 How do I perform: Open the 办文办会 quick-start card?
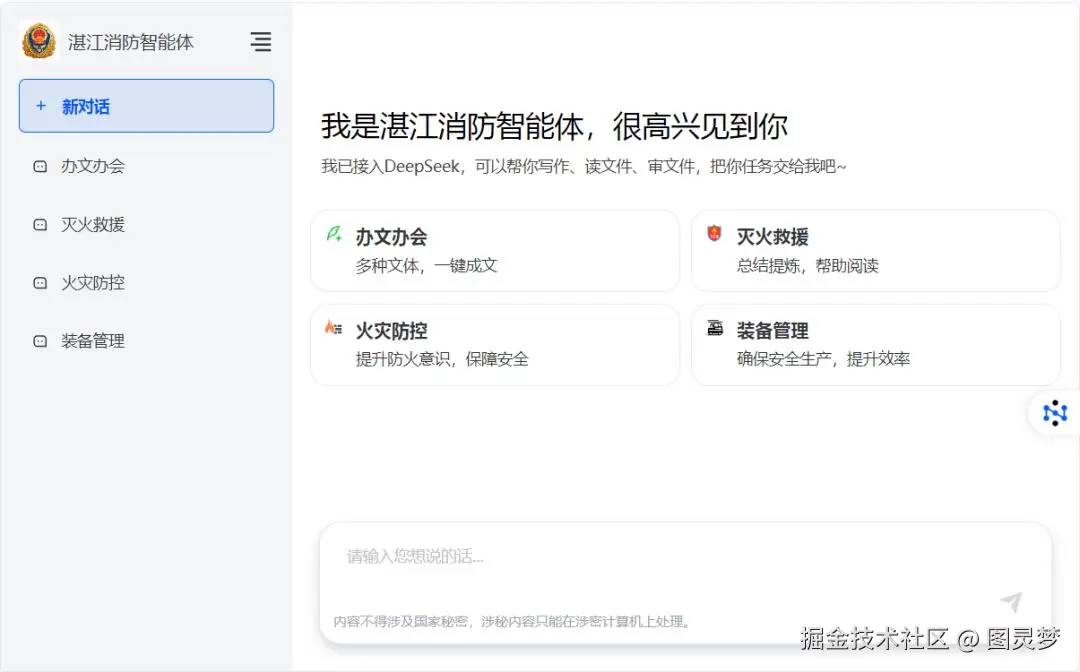(x=495, y=250)
